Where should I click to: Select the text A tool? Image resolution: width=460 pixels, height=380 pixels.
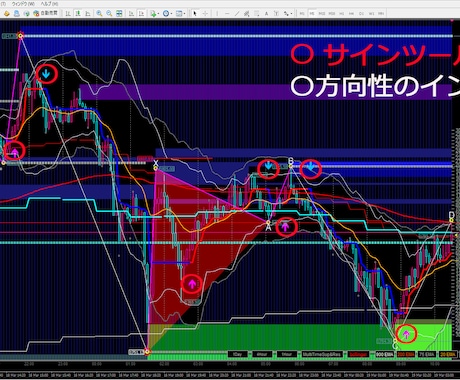coord(266,14)
